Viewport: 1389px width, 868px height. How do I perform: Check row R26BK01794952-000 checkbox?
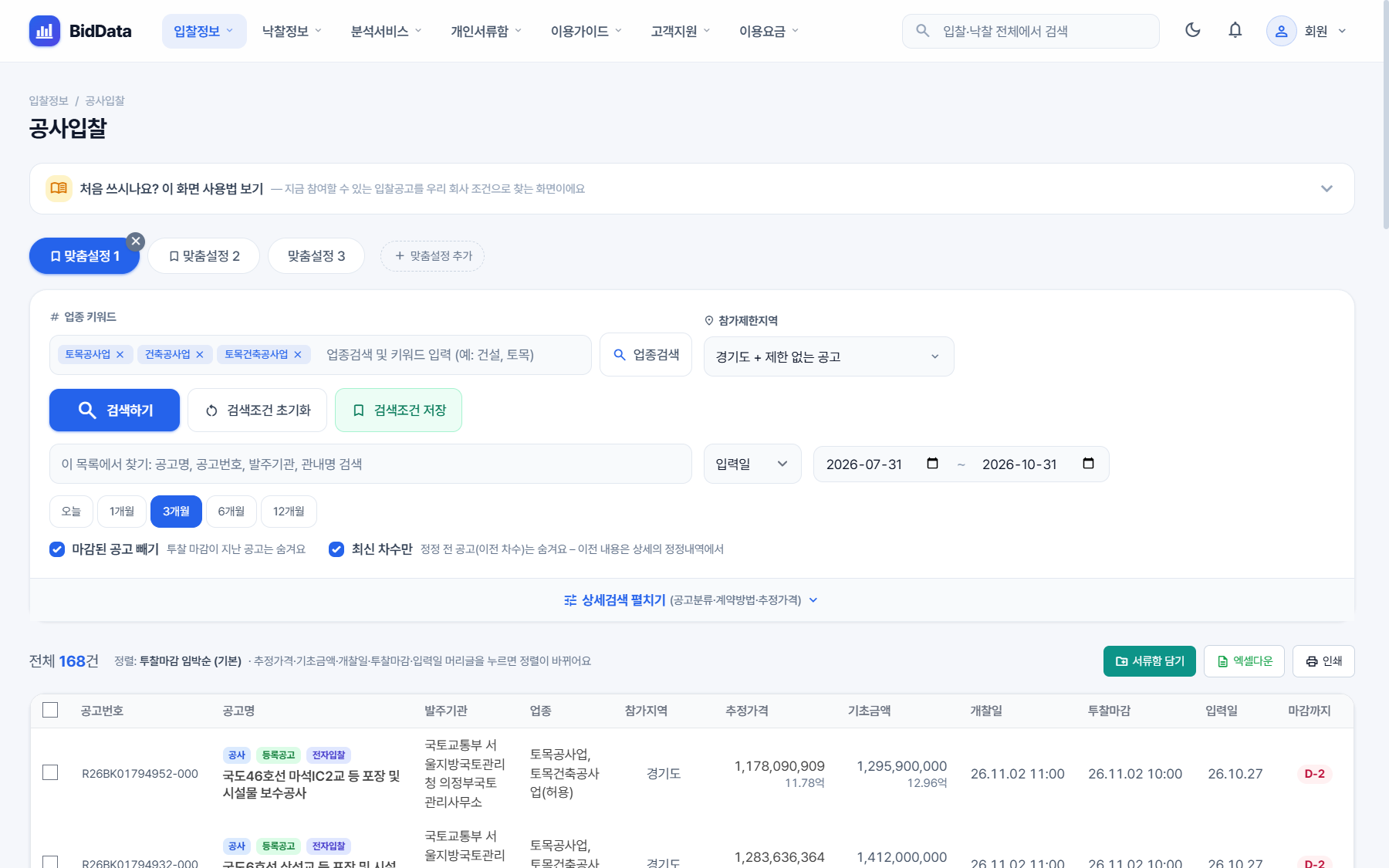[x=50, y=772]
